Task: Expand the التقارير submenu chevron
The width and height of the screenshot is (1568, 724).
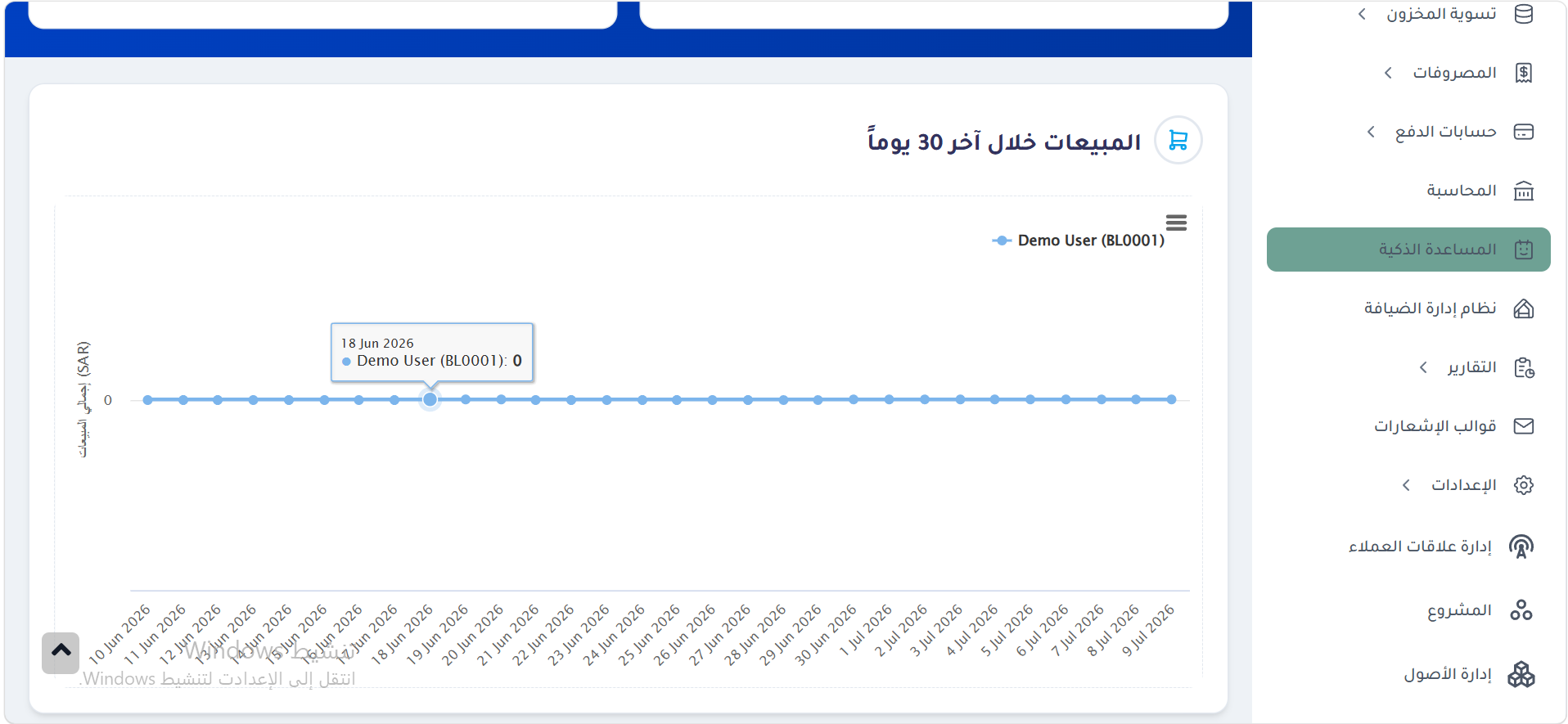Action: click(1423, 367)
